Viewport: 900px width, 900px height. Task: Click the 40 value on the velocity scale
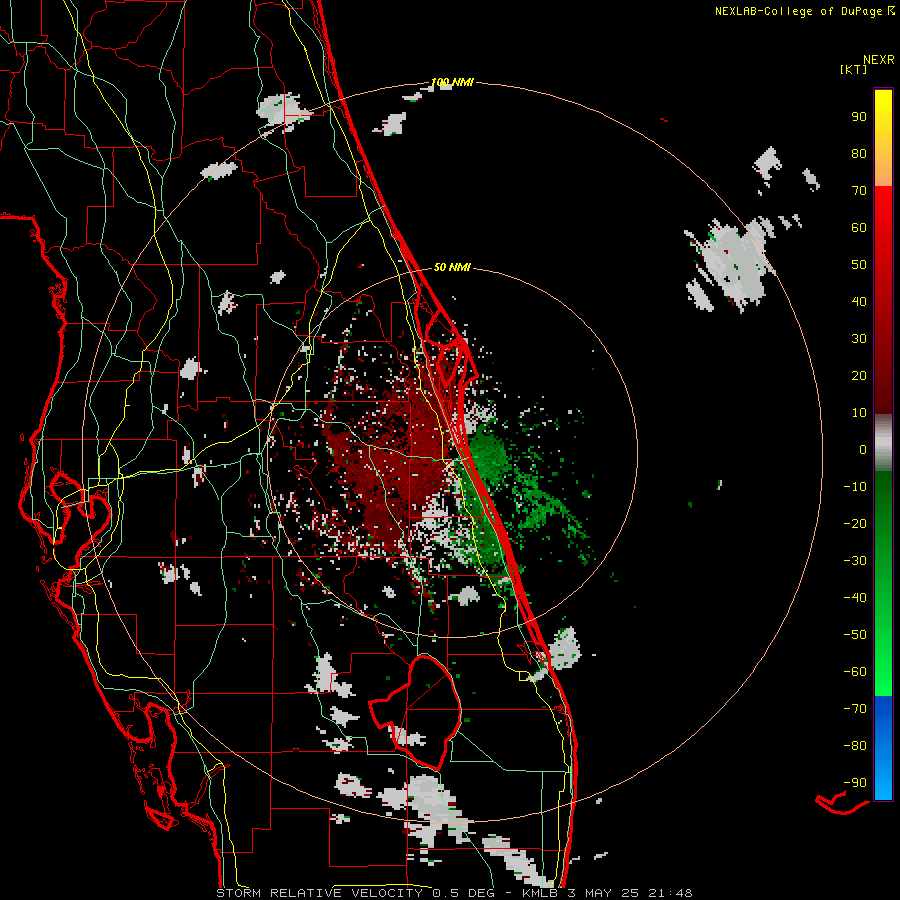pos(859,301)
